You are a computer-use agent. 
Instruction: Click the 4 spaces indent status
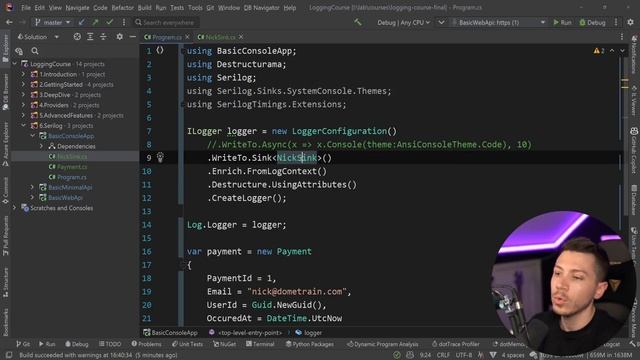pos(513,355)
